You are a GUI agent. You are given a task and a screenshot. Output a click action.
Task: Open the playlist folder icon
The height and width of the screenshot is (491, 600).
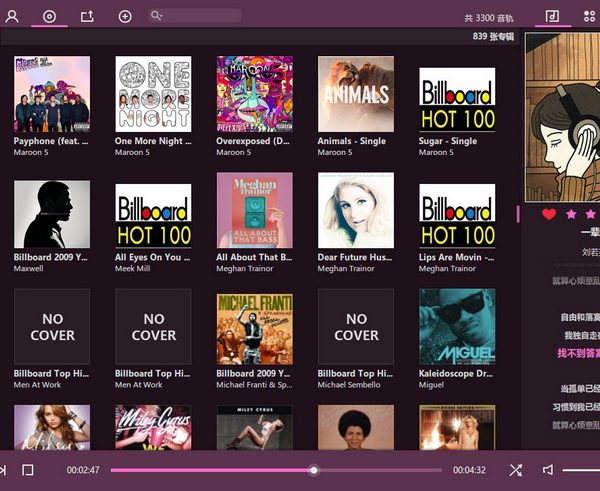click(x=87, y=16)
